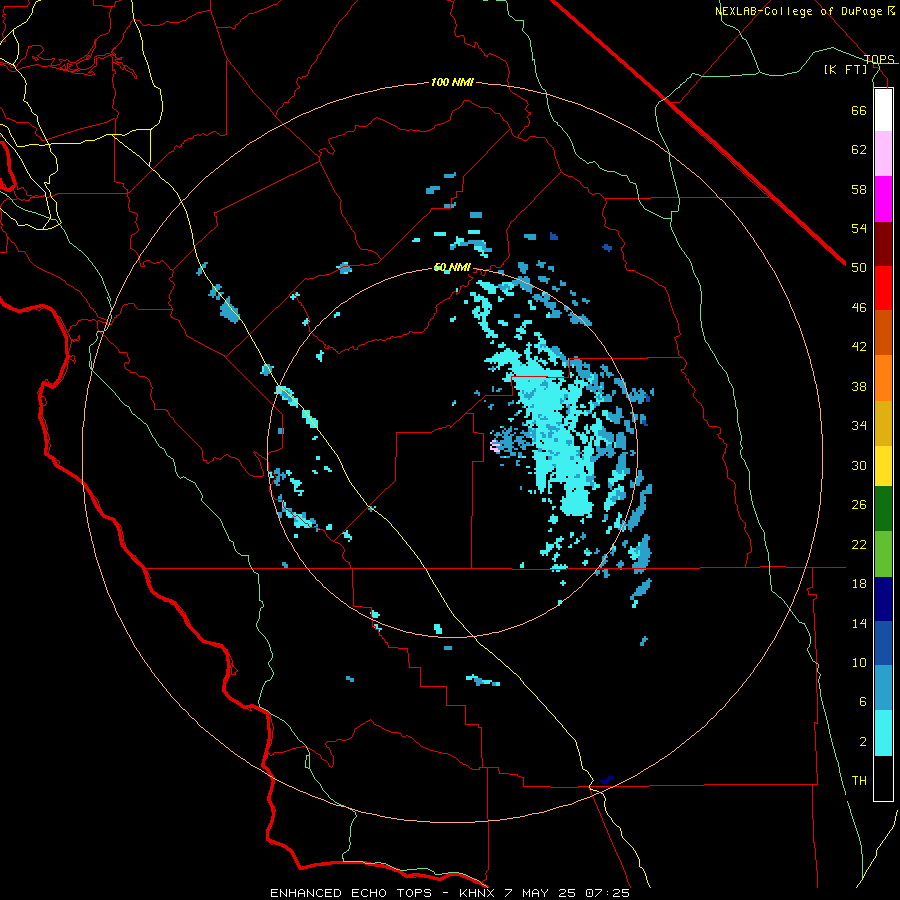Viewport: 900px width, 900px height.
Task: Click the 14 legend value
Action: tap(859, 623)
